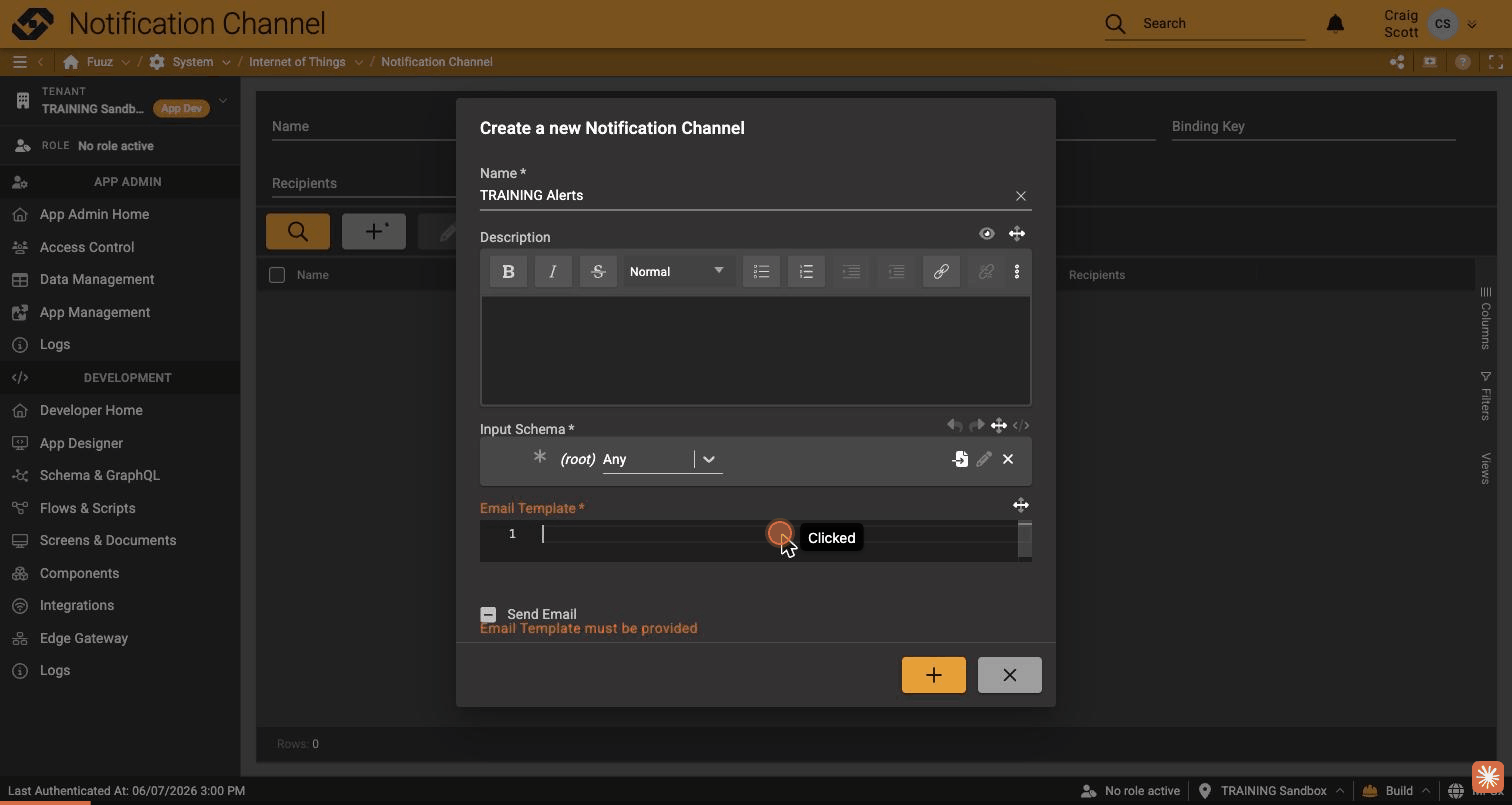Click the orange search button behind dialog
The image size is (1512, 805).
point(298,231)
